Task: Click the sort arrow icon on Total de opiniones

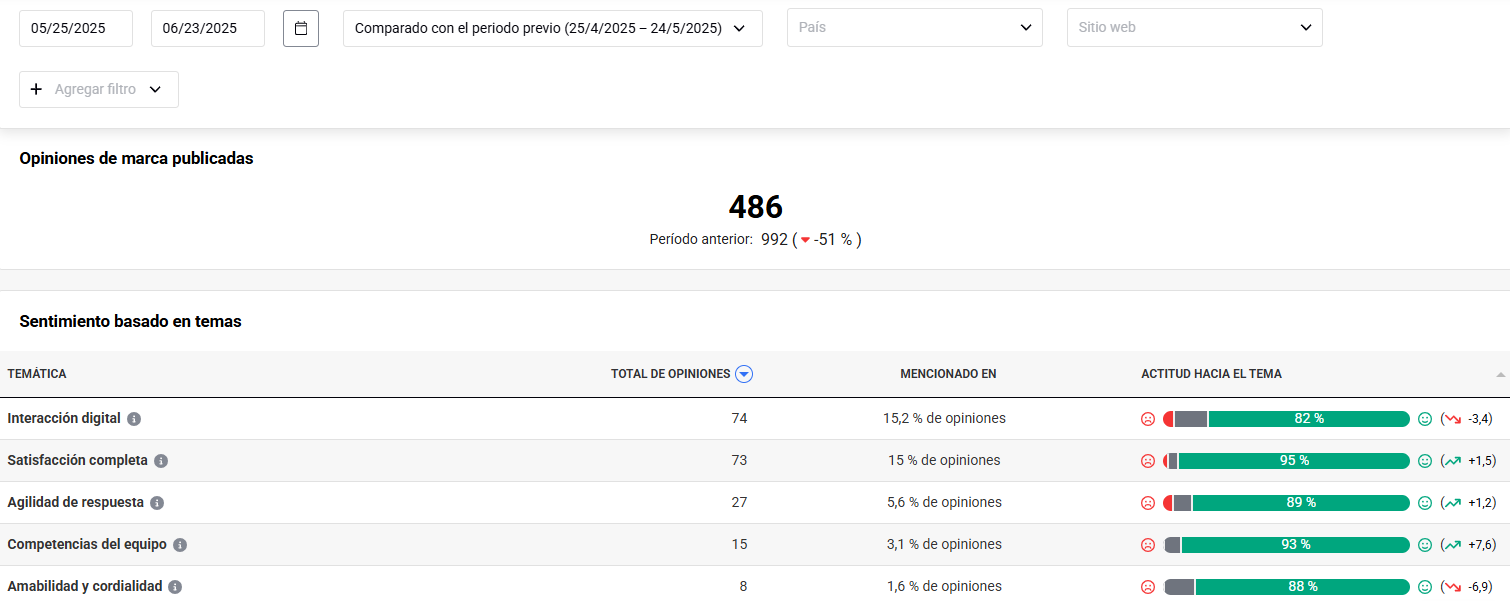Action: (743, 374)
